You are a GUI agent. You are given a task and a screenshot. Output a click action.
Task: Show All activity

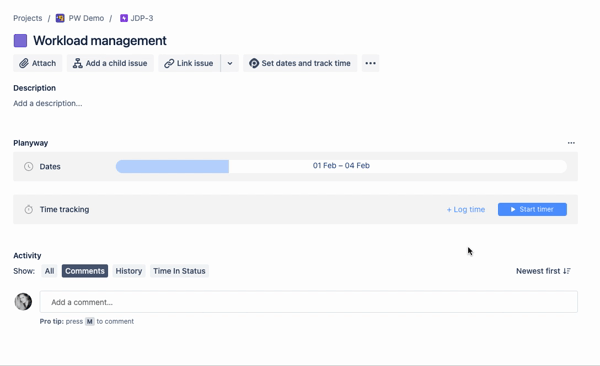pyautogui.click(x=49, y=271)
